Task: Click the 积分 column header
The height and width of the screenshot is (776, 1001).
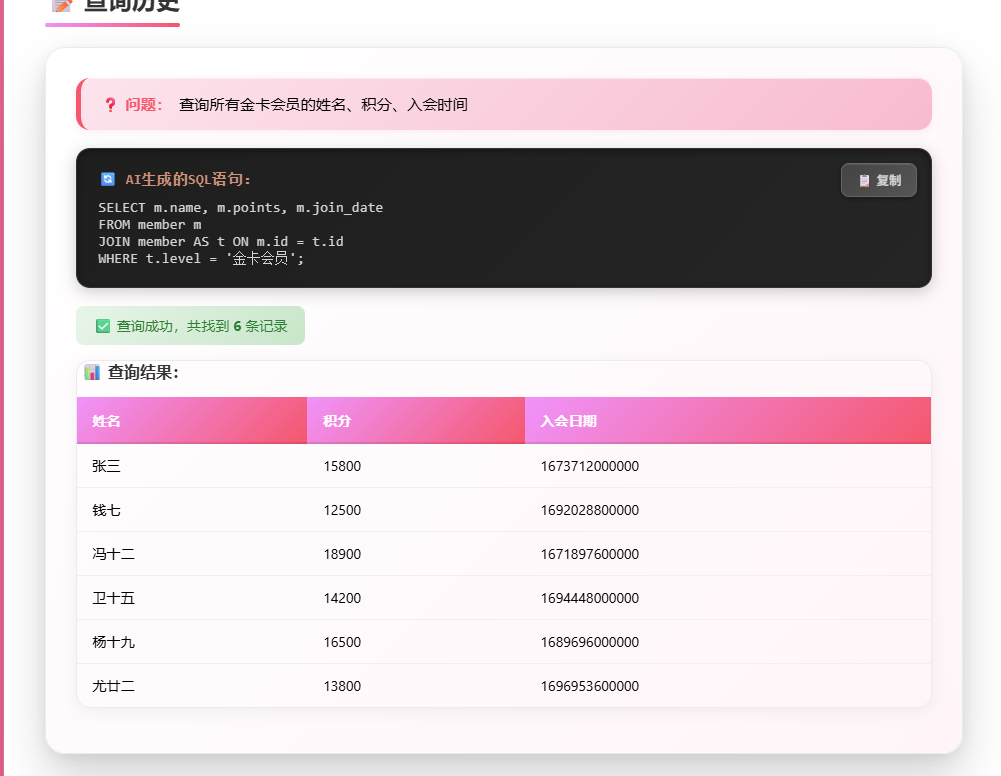Action: 416,421
